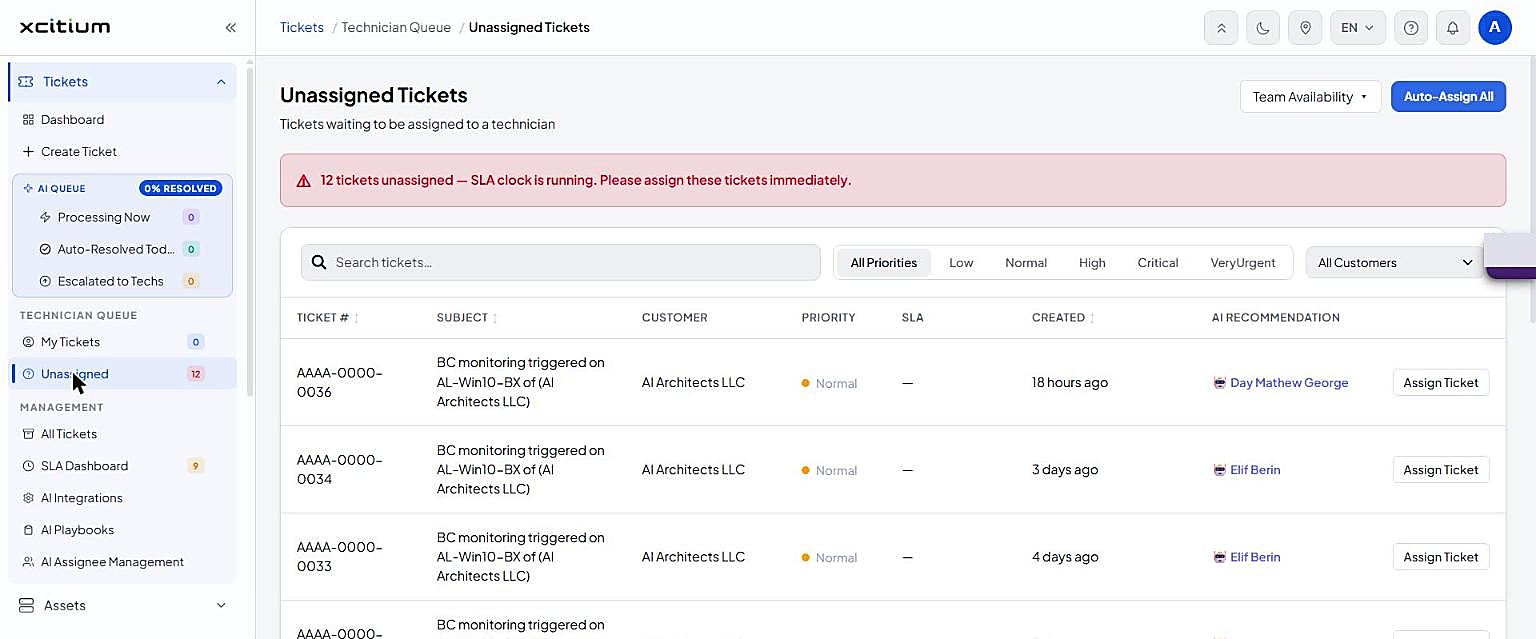Filter by Low priority
The width and height of the screenshot is (1536, 639).
click(x=961, y=263)
